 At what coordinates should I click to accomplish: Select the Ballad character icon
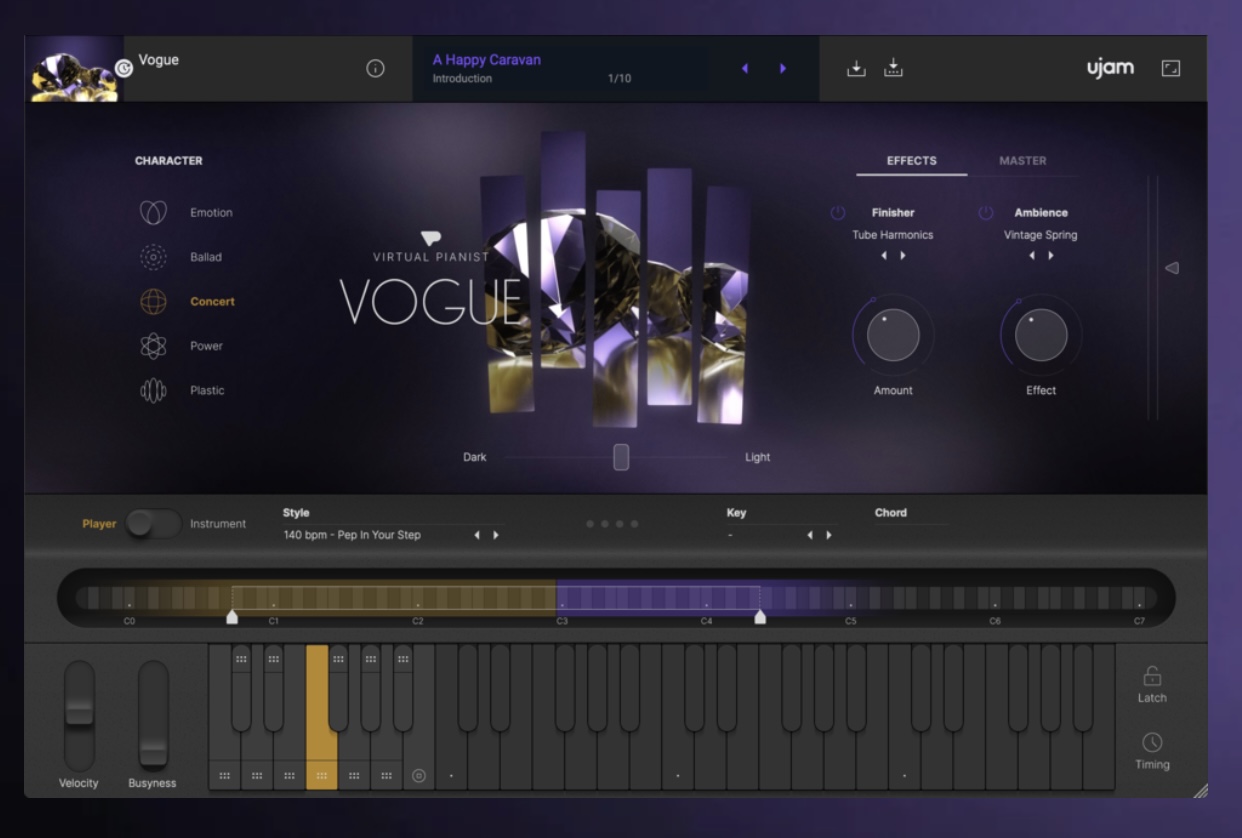(153, 257)
